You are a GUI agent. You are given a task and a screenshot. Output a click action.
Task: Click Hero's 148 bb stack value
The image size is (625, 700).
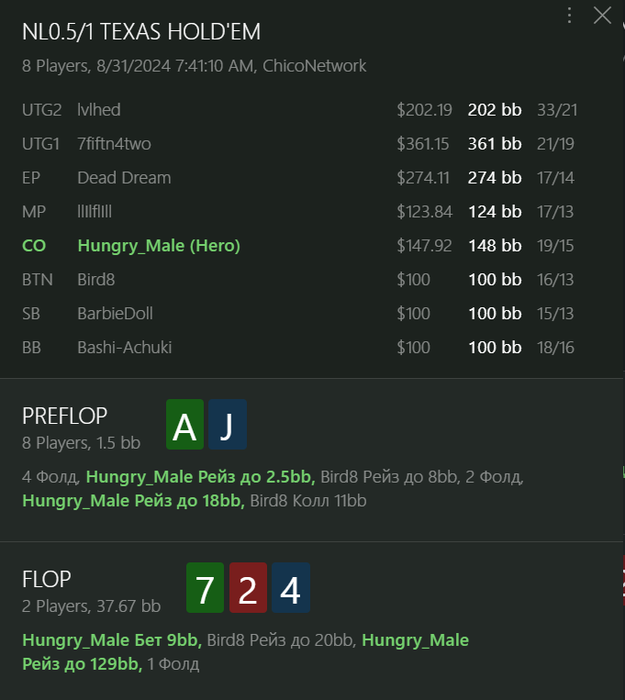[494, 245]
